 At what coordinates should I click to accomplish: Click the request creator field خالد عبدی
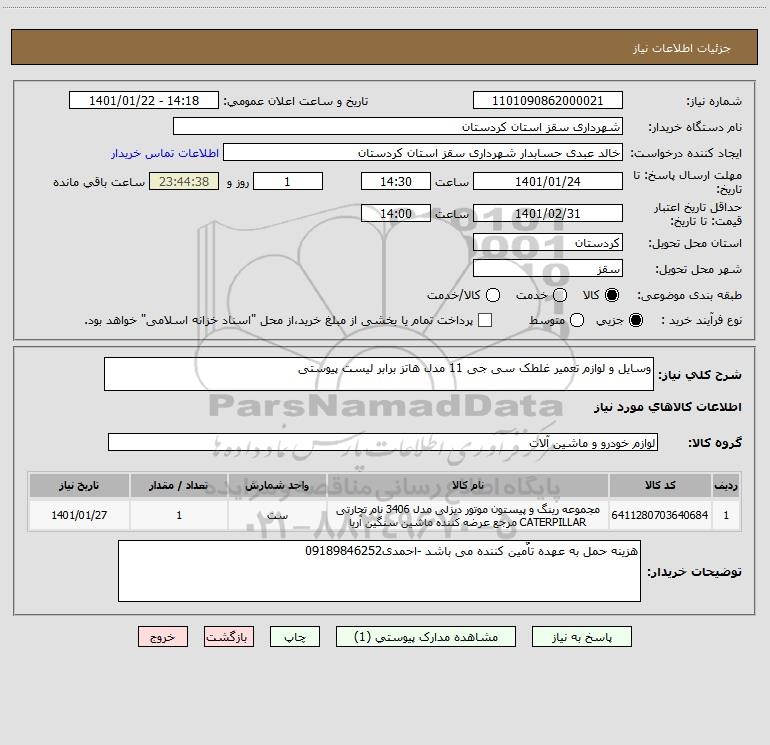[x=423, y=152]
